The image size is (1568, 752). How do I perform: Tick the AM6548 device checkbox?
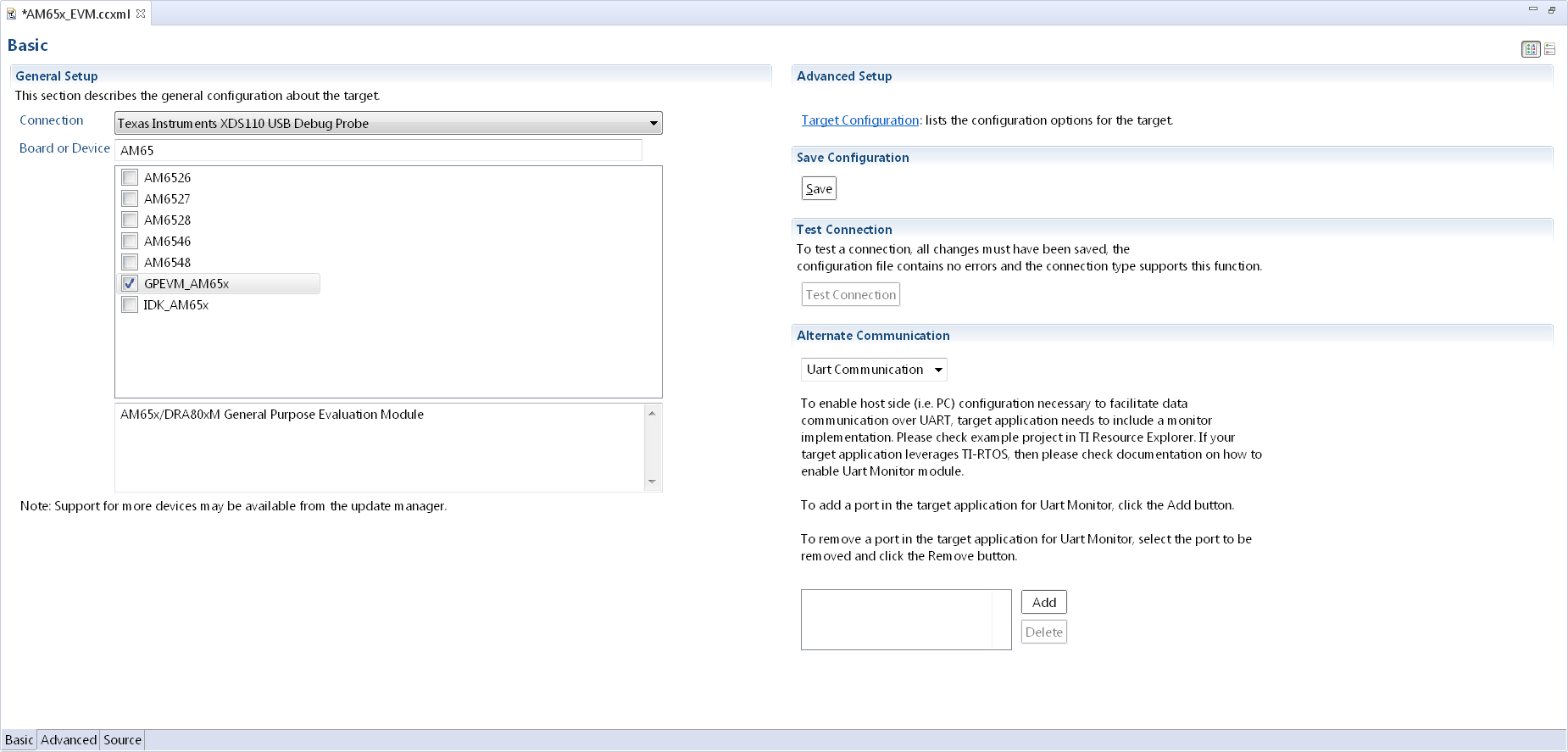[130, 263]
